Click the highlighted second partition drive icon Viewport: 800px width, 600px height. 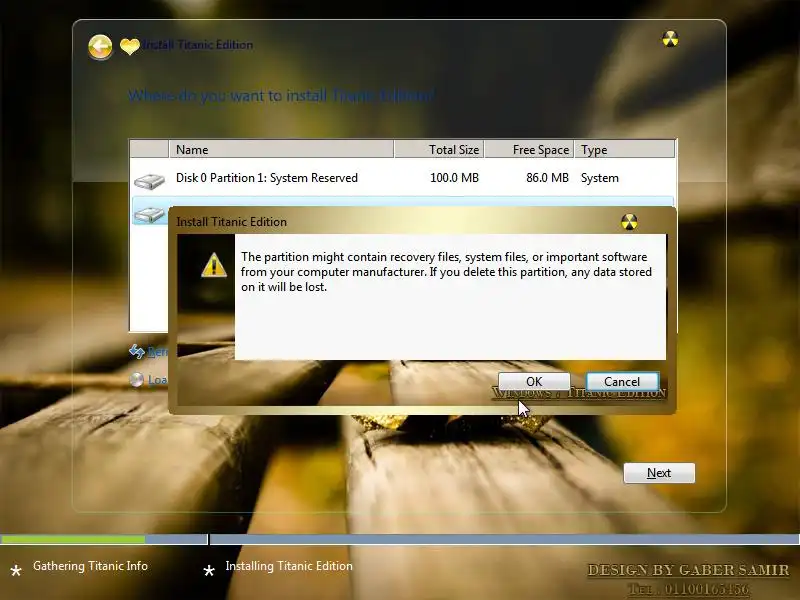149,215
